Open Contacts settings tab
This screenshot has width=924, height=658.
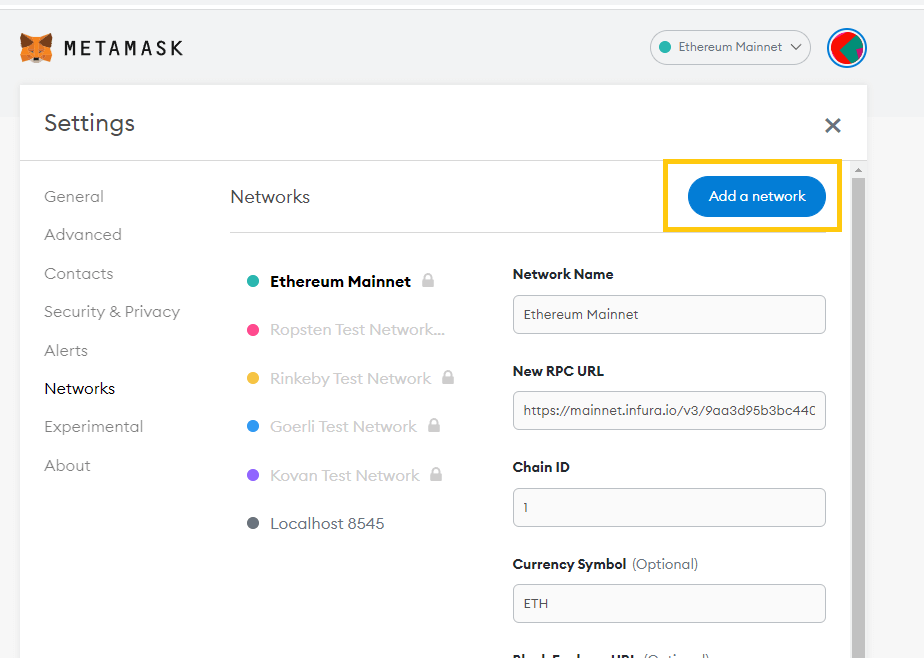coord(78,273)
